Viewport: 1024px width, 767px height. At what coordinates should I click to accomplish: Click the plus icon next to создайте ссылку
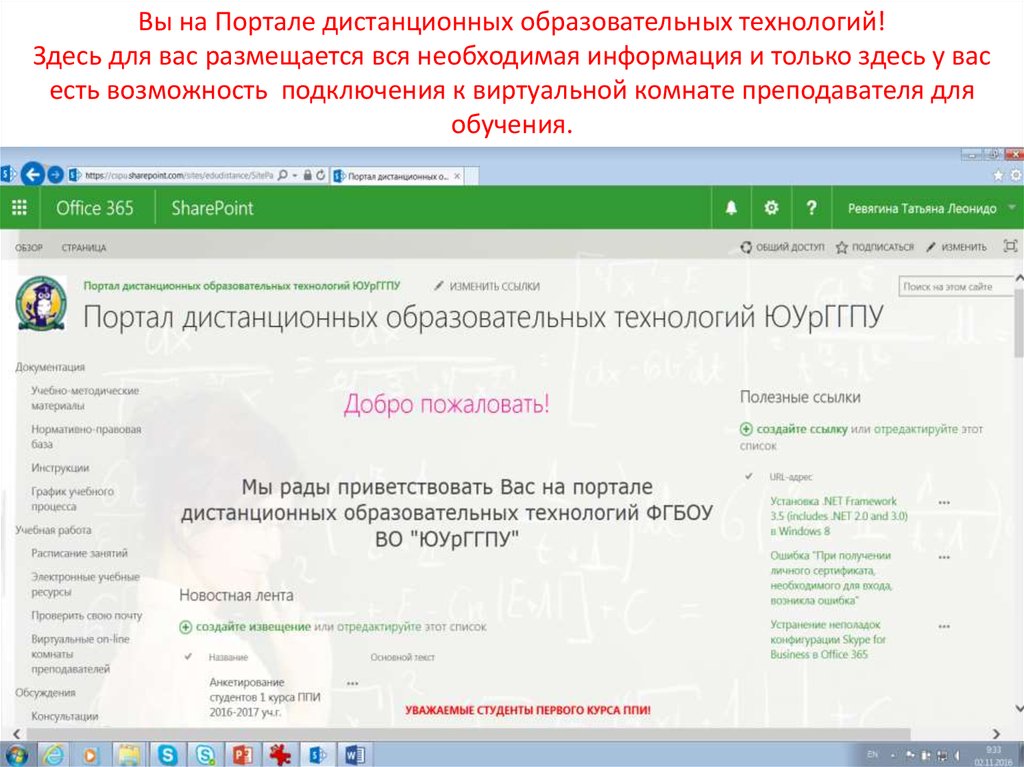(x=746, y=429)
